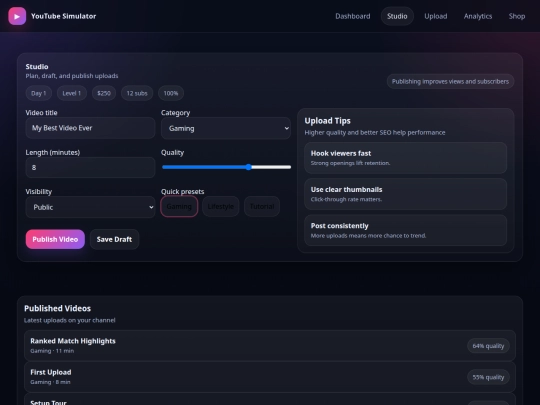Open the Ranked Match Highlights video entry
Viewport: 540px width, 405px height.
tap(270, 345)
